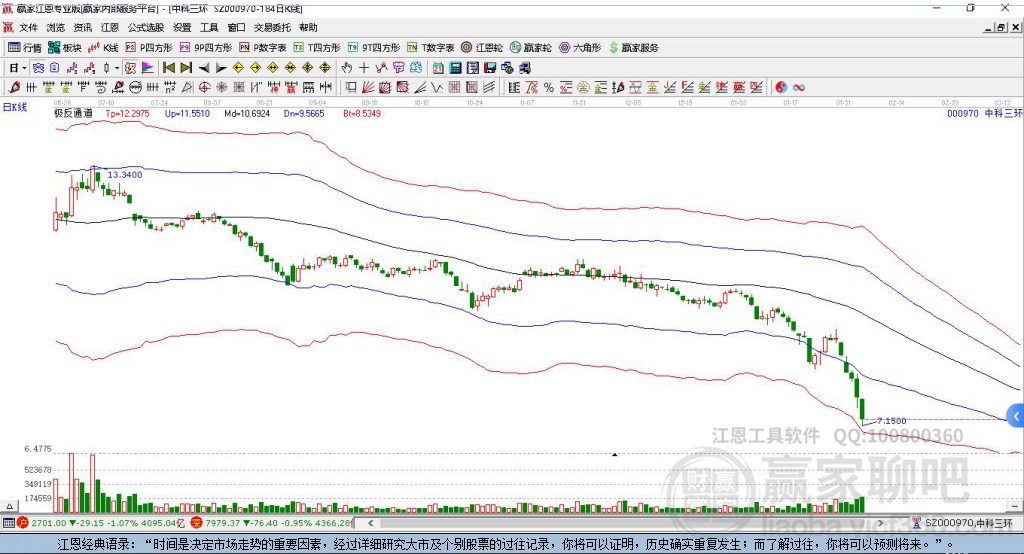Viewport: 1024px width, 554px height.
Task: Click the blue arrow on right edge
Action: (x=1016, y=416)
